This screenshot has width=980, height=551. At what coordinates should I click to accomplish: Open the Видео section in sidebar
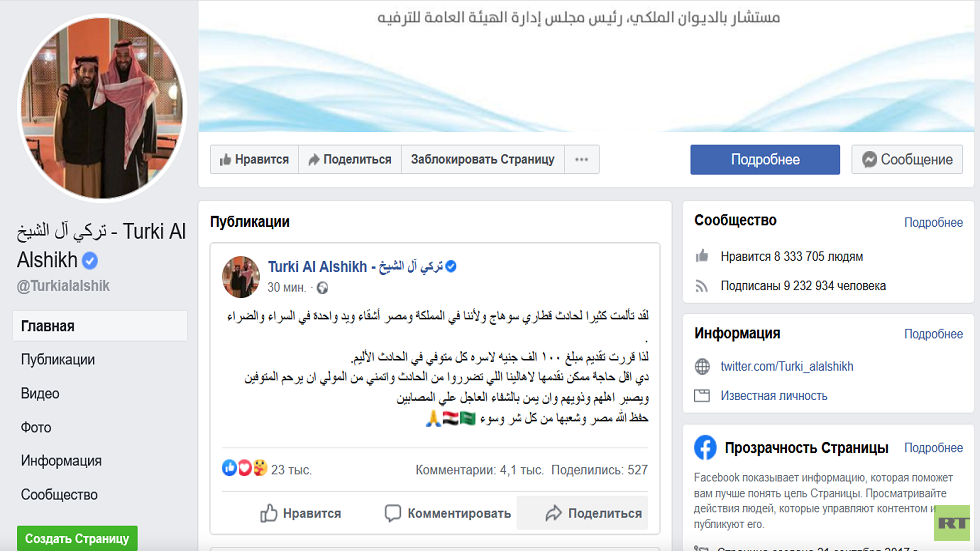click(40, 394)
